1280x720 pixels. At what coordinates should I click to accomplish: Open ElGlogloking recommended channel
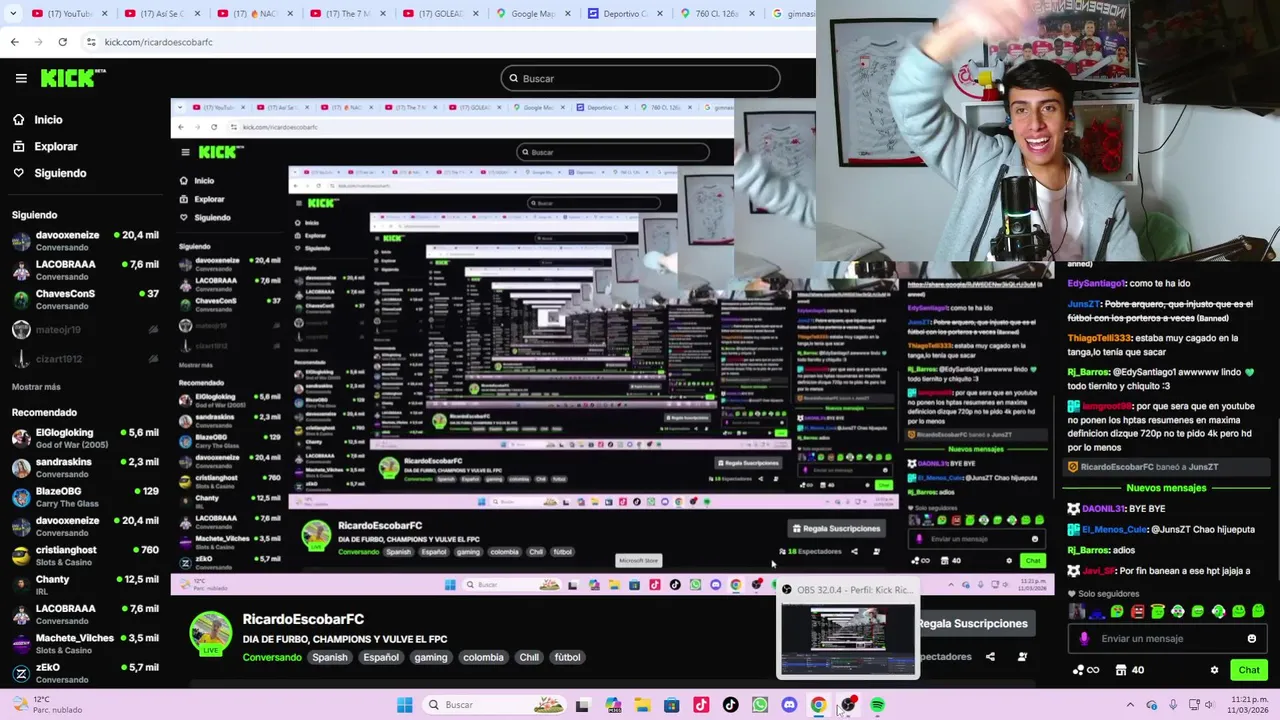85,438
